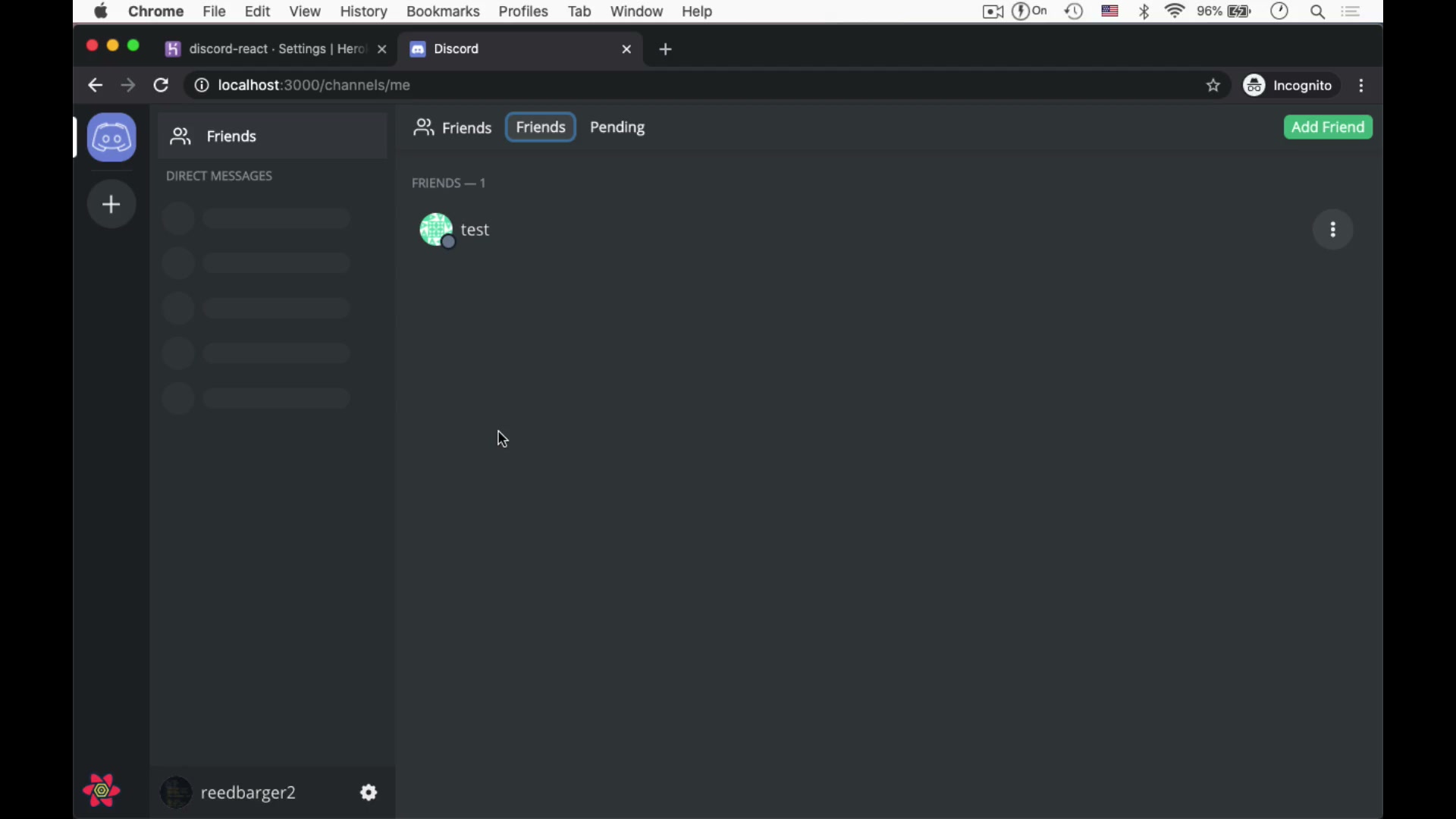Click the DIRECT MESSAGES heading

click(x=219, y=176)
